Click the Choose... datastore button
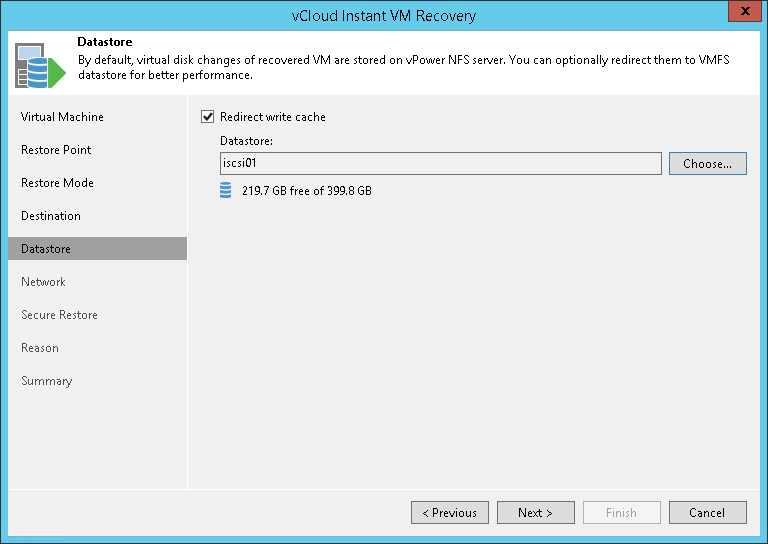The image size is (768, 544). tap(707, 163)
